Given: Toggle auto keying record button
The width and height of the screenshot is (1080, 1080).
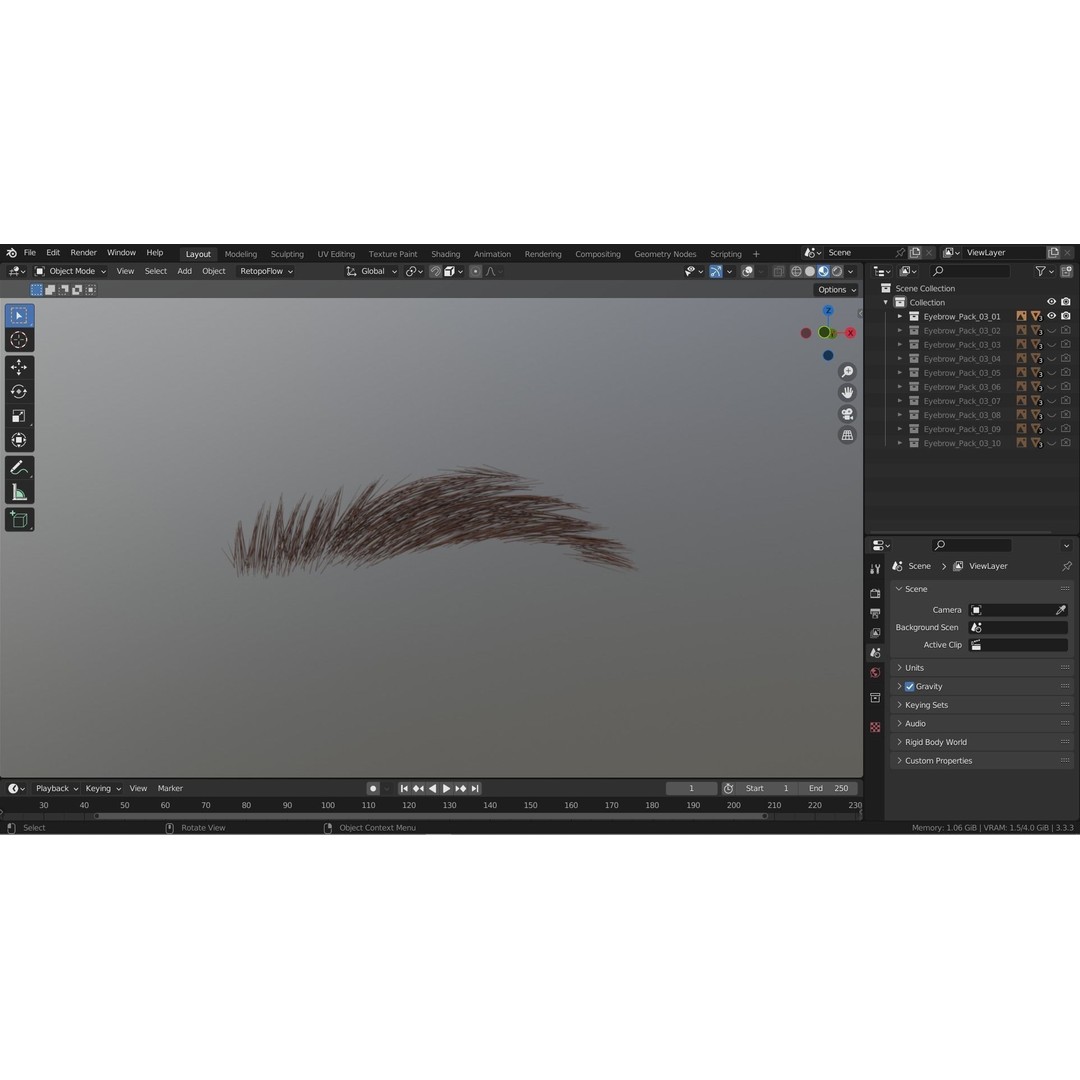Looking at the screenshot, I should click(373, 789).
